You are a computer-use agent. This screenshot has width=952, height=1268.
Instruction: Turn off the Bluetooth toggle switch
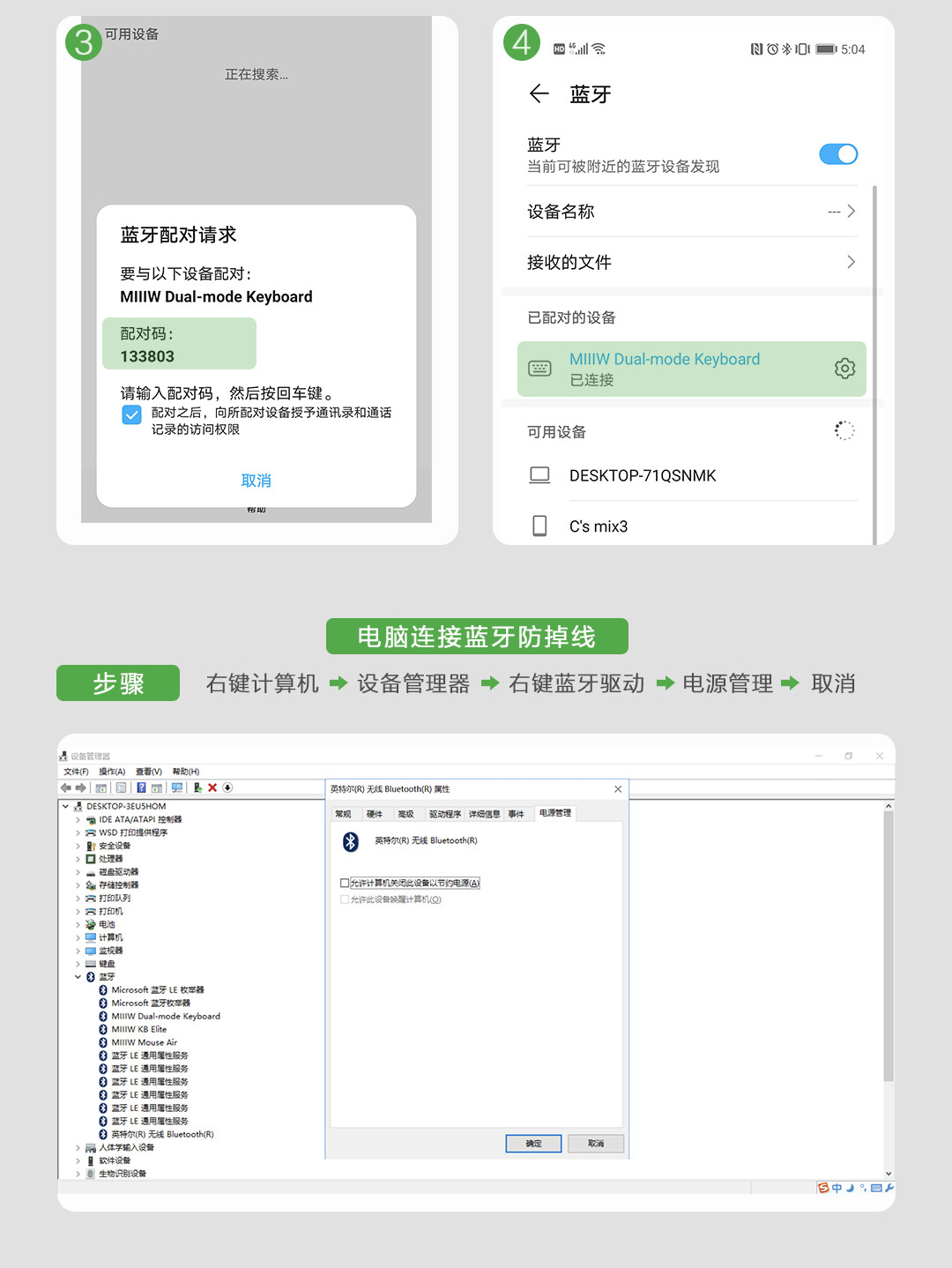(837, 154)
